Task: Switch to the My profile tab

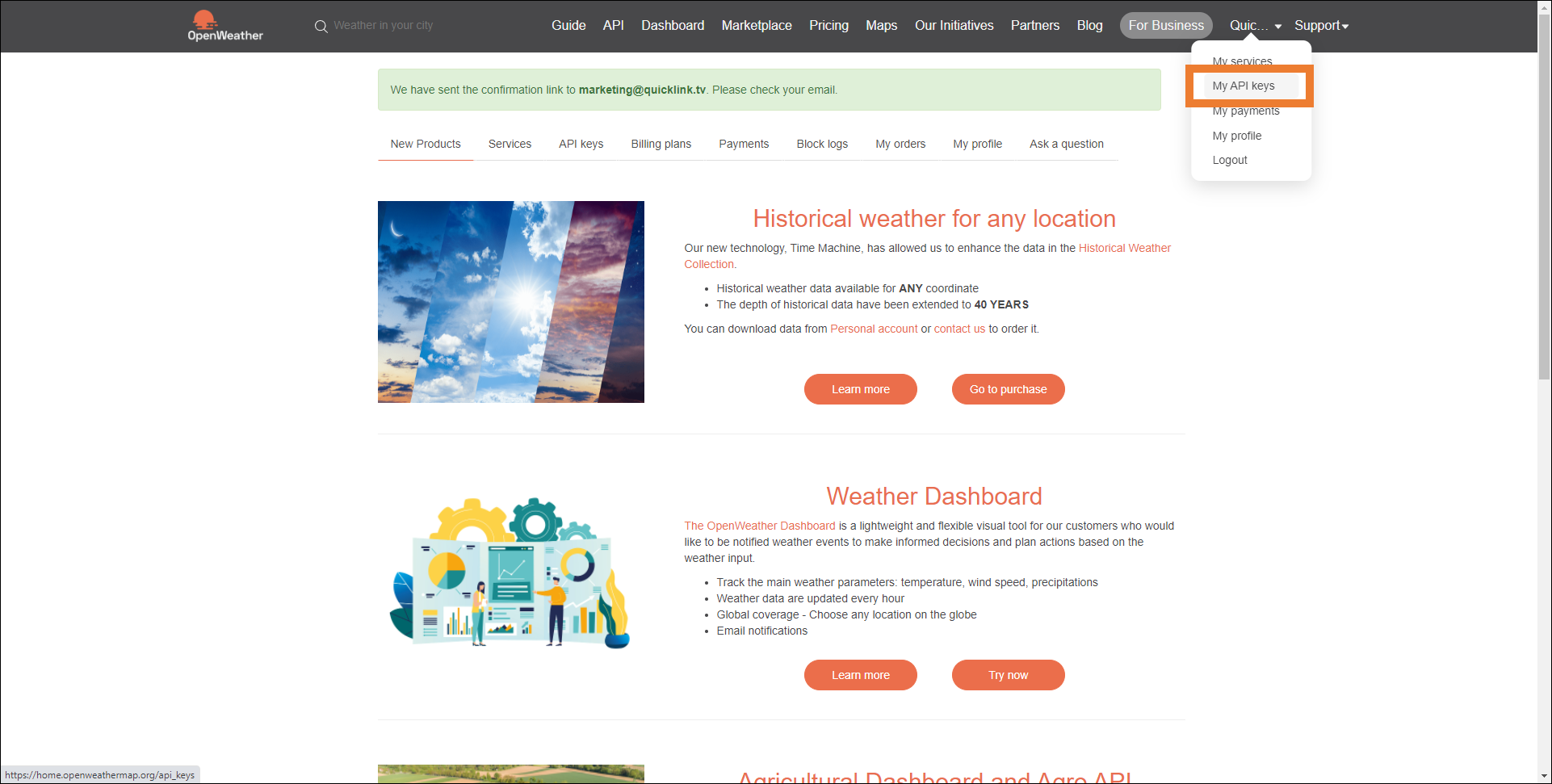Action: tap(977, 144)
